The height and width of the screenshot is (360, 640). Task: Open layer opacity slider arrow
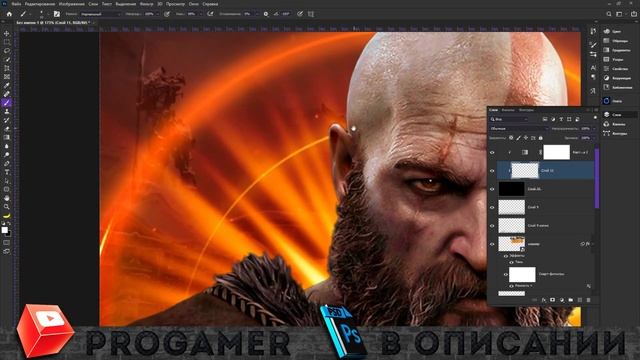click(594, 129)
